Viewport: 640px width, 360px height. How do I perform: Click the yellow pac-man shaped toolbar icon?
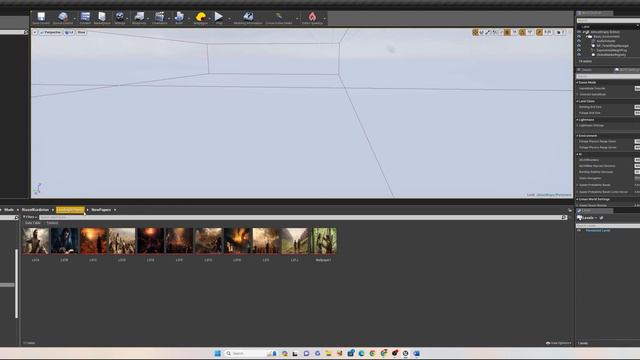[x=200, y=17]
